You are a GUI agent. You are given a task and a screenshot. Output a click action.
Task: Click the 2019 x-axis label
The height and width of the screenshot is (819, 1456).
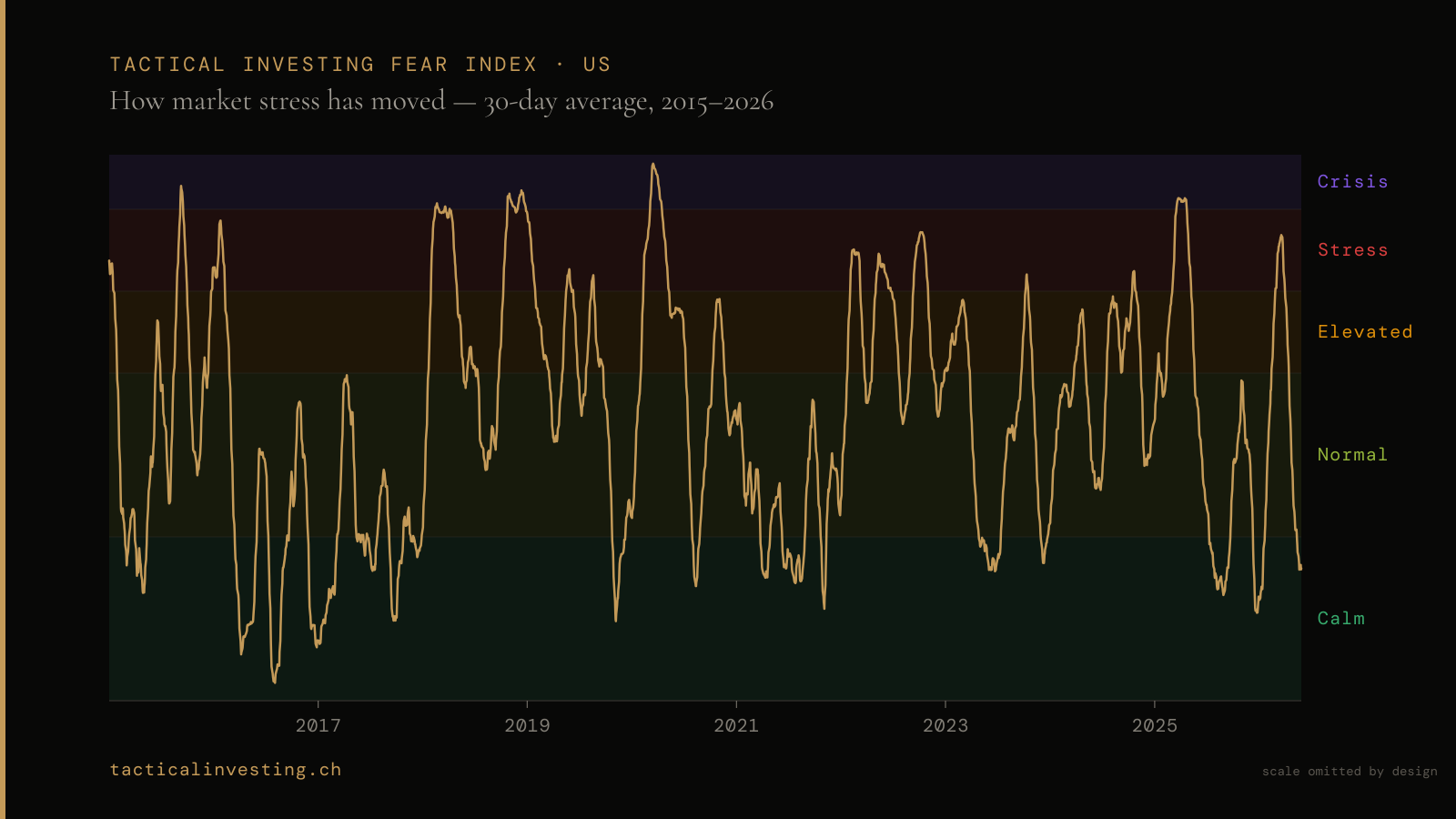tap(527, 725)
